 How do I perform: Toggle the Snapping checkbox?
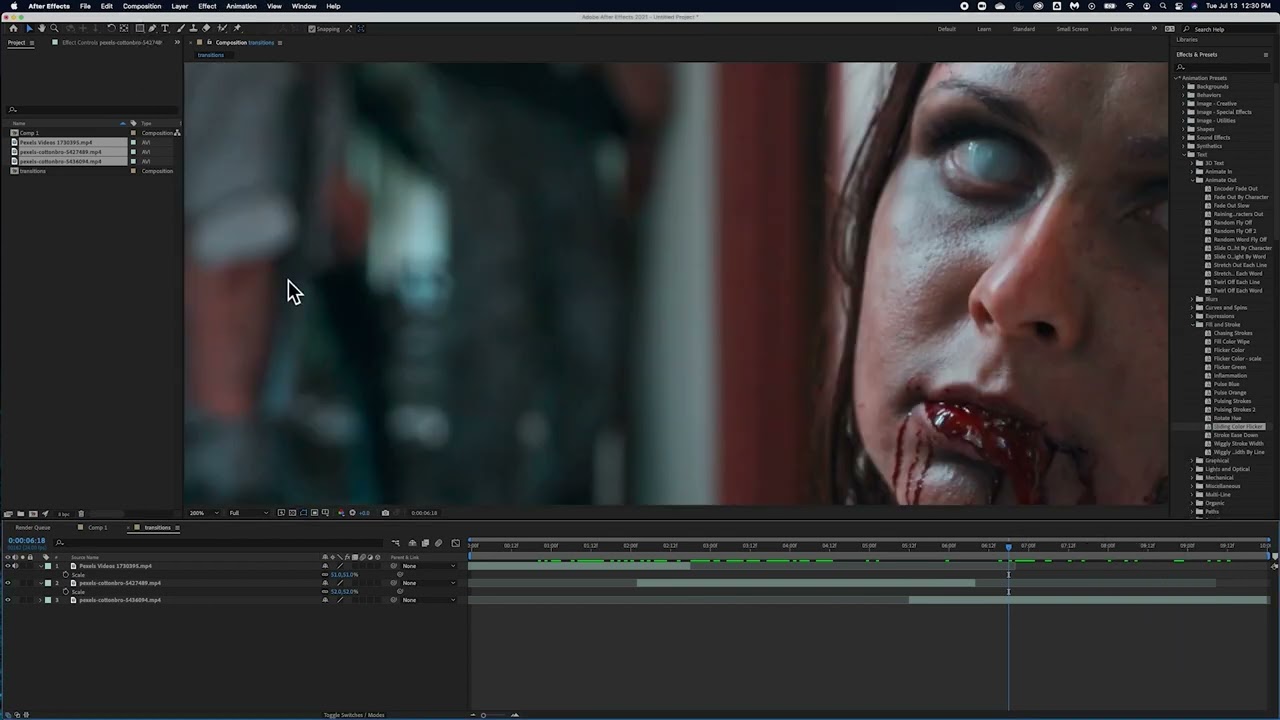(312, 29)
